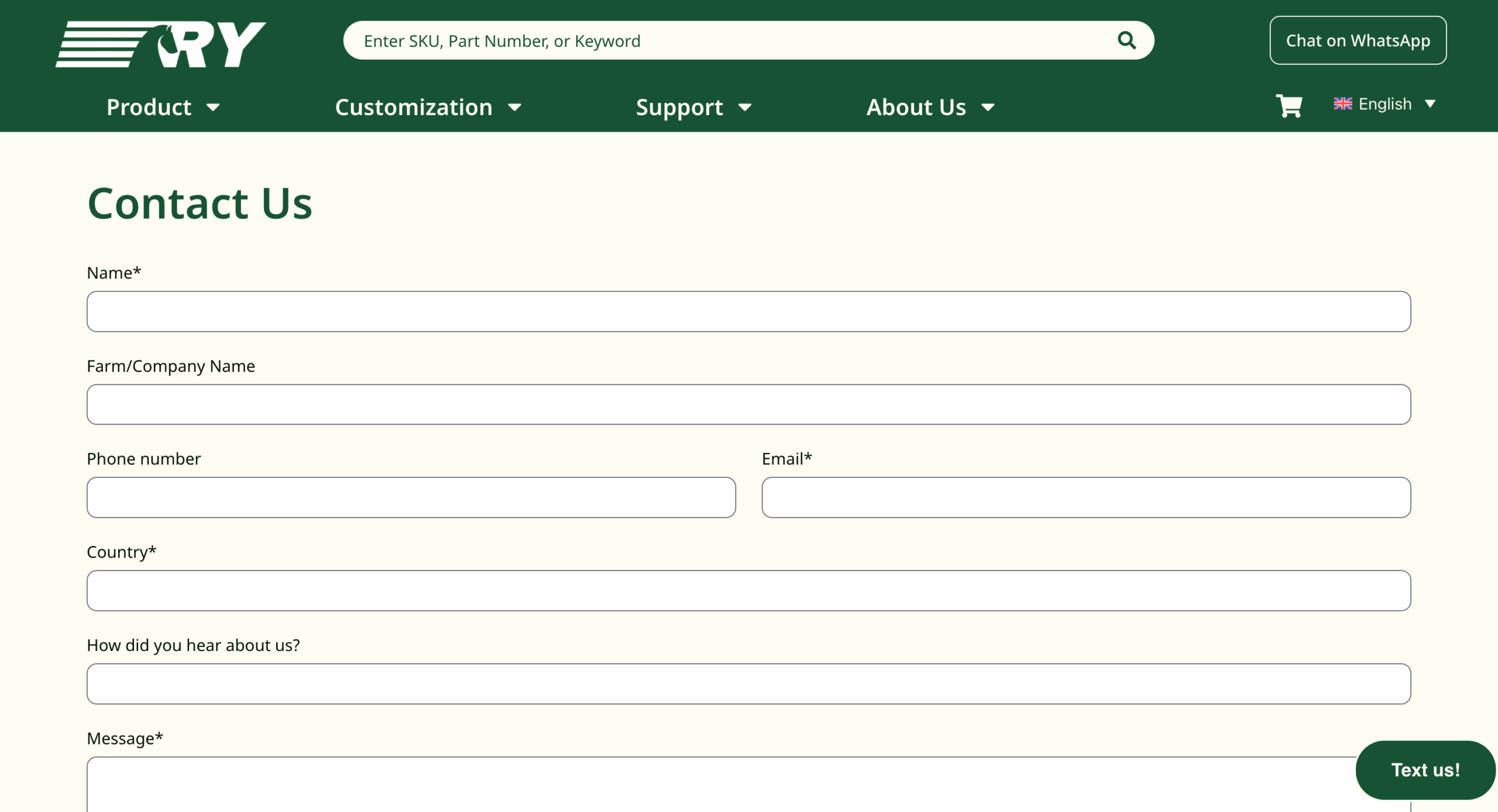
Task: Click the Phone number input
Action: (x=411, y=497)
